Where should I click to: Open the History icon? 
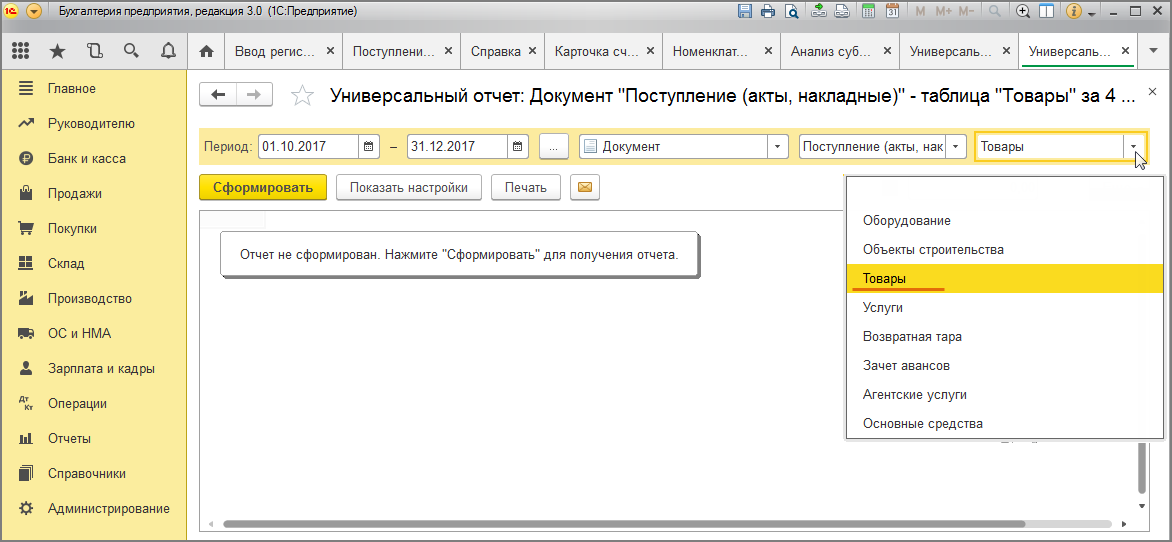(x=93, y=51)
